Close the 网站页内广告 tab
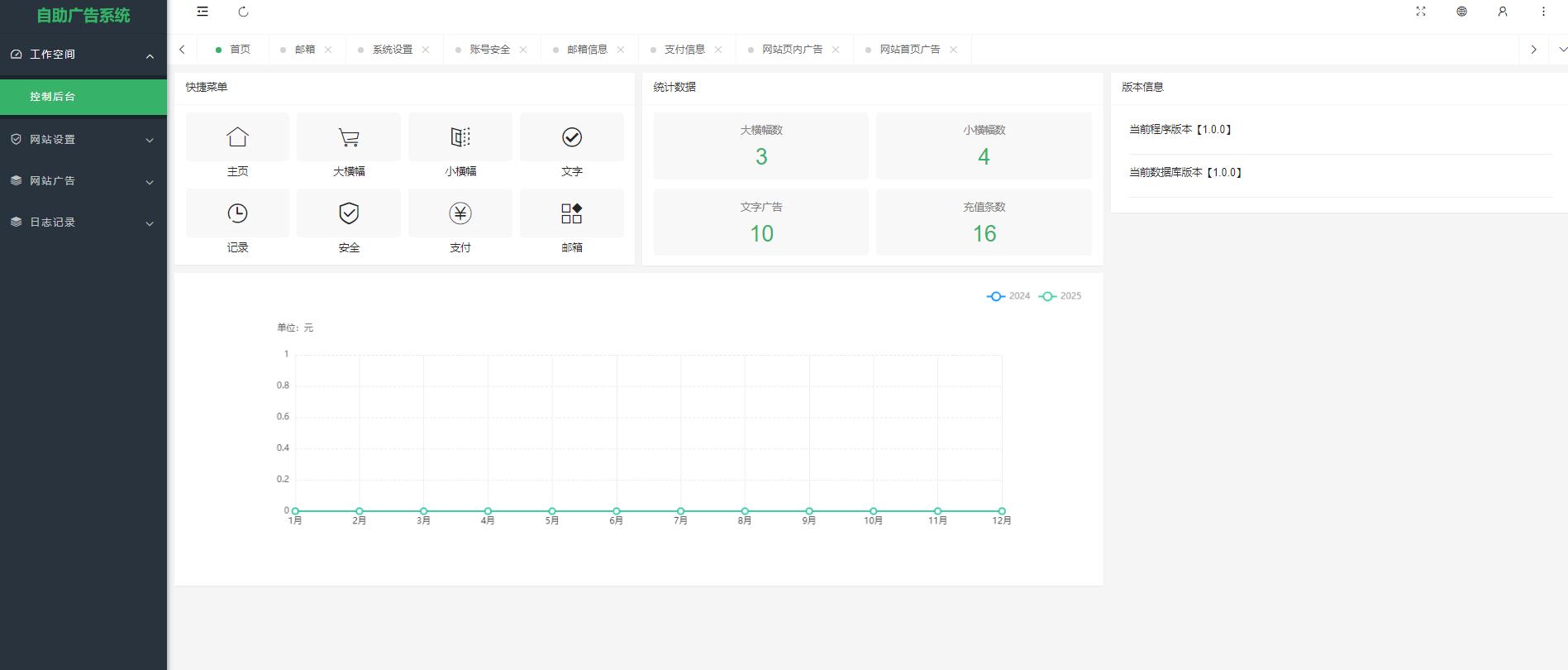The height and width of the screenshot is (670, 1568). click(836, 50)
